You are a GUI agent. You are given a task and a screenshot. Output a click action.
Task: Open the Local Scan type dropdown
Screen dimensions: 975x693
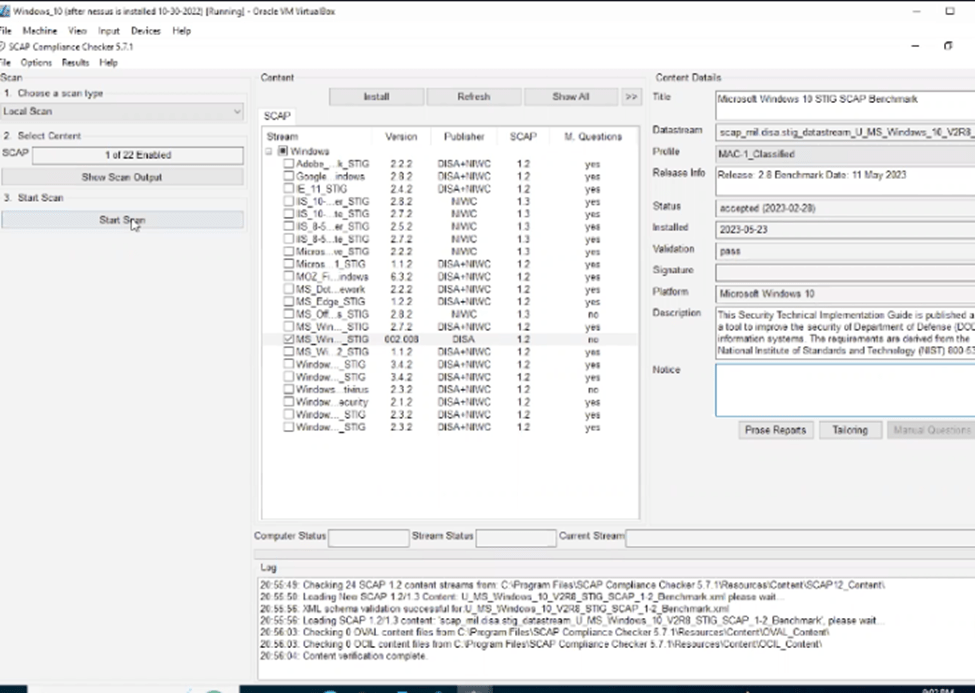tap(121, 112)
